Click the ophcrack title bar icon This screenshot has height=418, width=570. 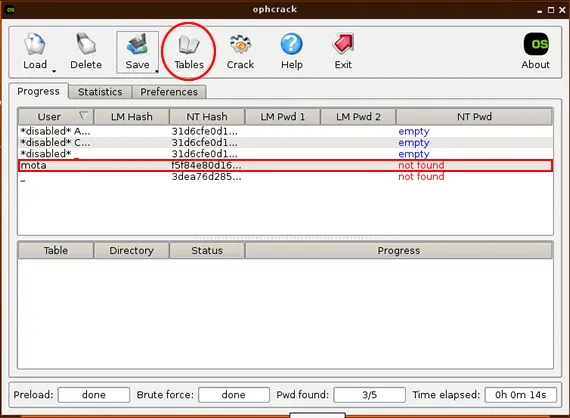(11, 9)
